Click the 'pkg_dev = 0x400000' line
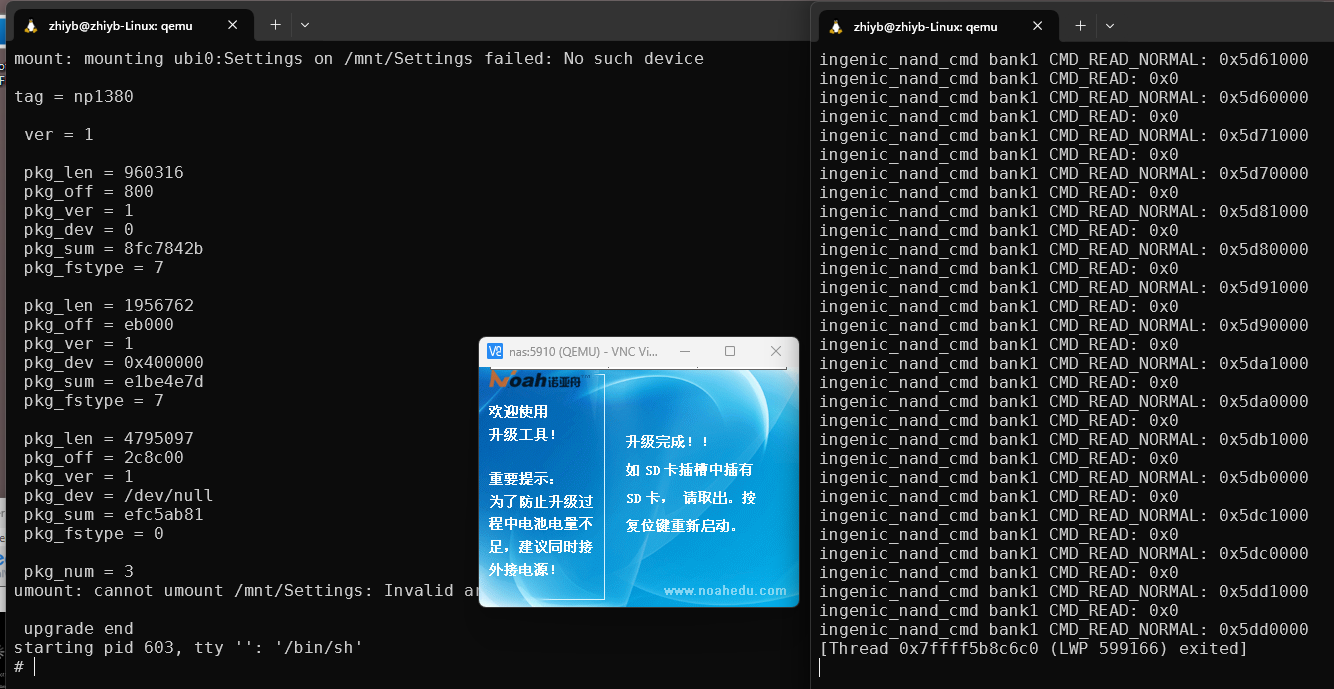The image size is (1334, 689). coord(114,363)
